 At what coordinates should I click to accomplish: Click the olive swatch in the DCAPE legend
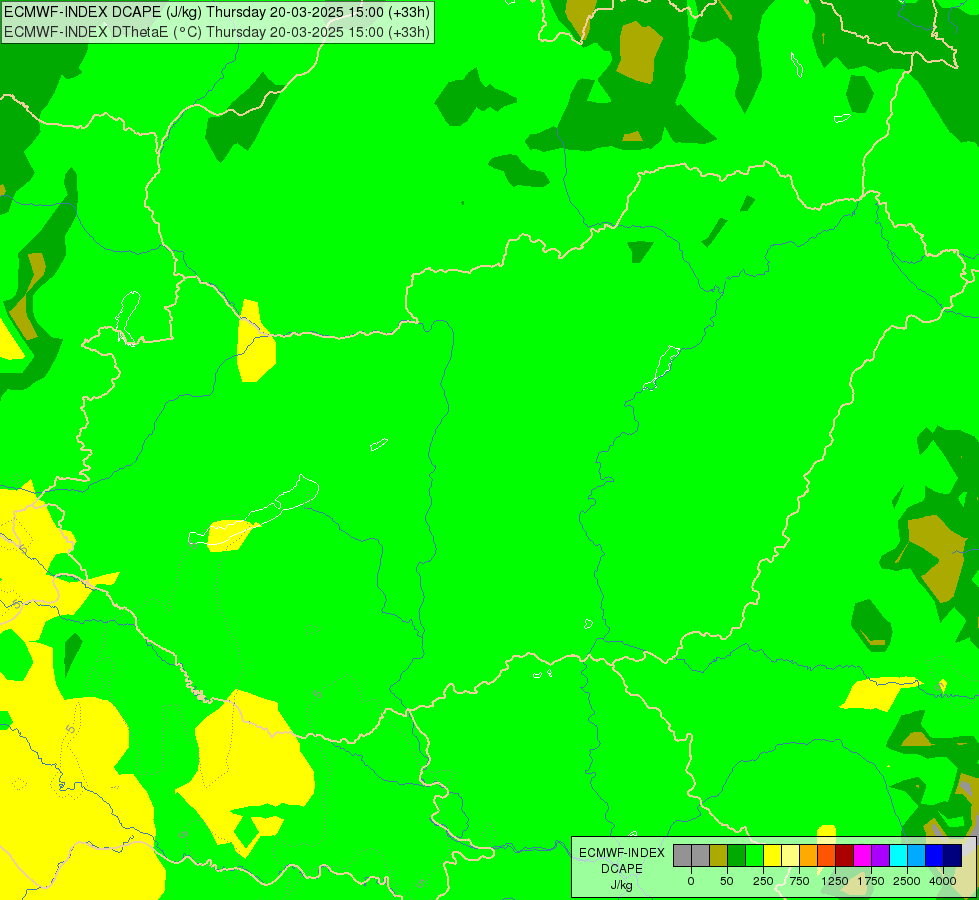click(x=719, y=856)
